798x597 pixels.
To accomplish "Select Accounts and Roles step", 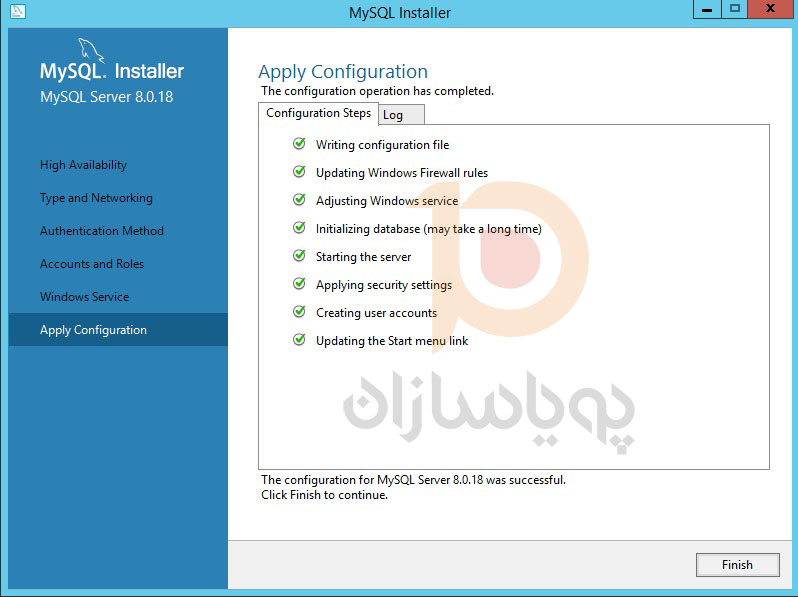I will 92,264.
